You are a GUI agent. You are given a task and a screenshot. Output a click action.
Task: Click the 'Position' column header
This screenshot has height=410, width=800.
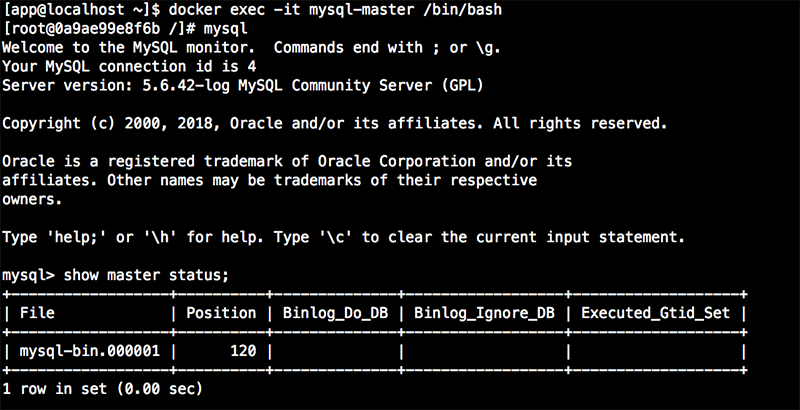(x=220, y=313)
